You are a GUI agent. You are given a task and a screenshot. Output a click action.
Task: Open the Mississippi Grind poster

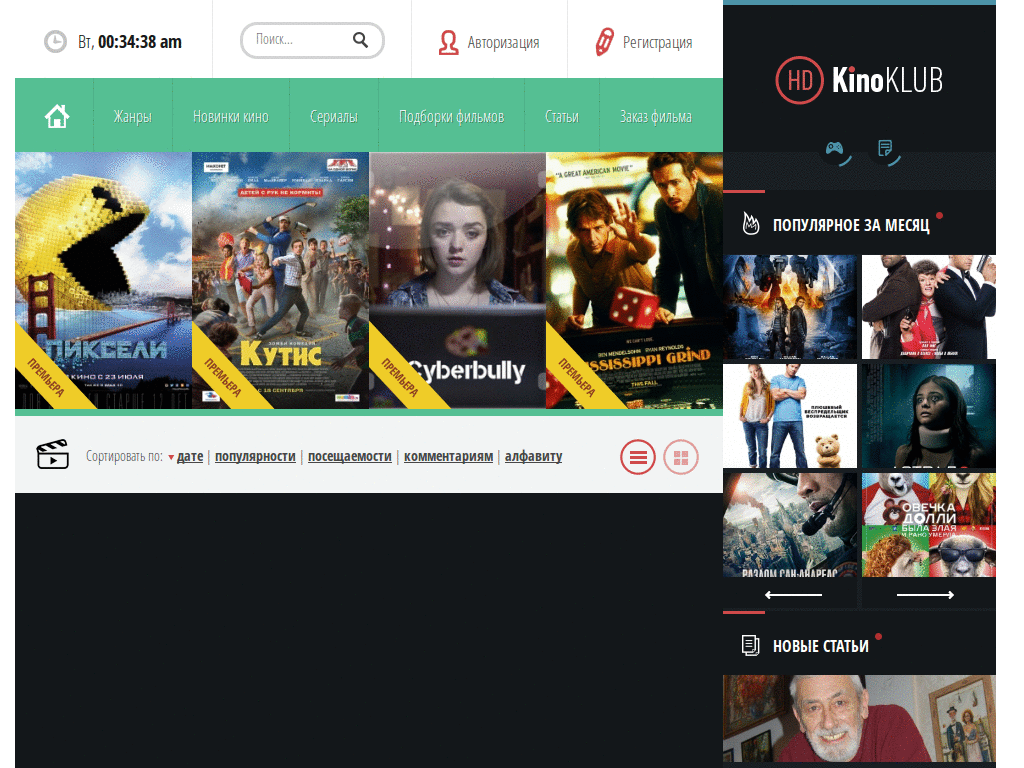click(x=634, y=281)
